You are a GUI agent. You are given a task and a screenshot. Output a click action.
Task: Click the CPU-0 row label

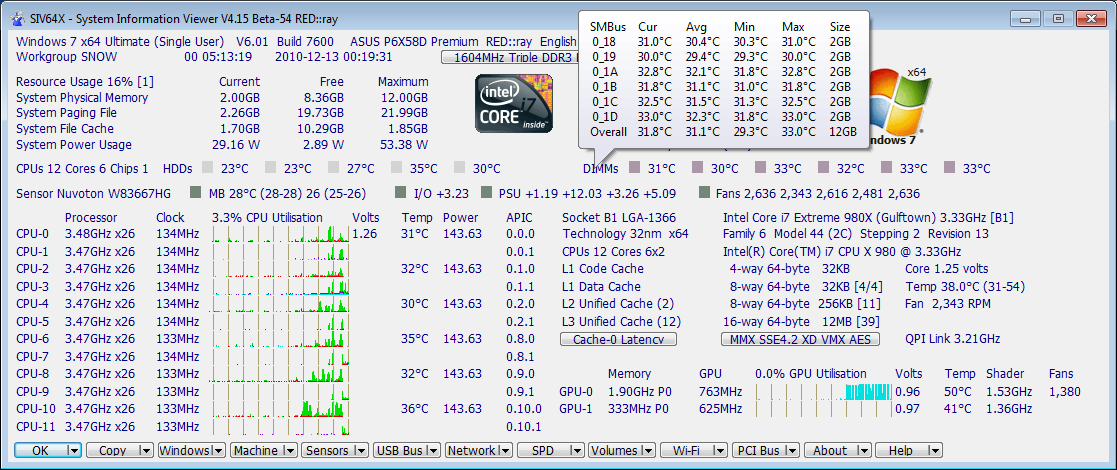click(x=32, y=234)
